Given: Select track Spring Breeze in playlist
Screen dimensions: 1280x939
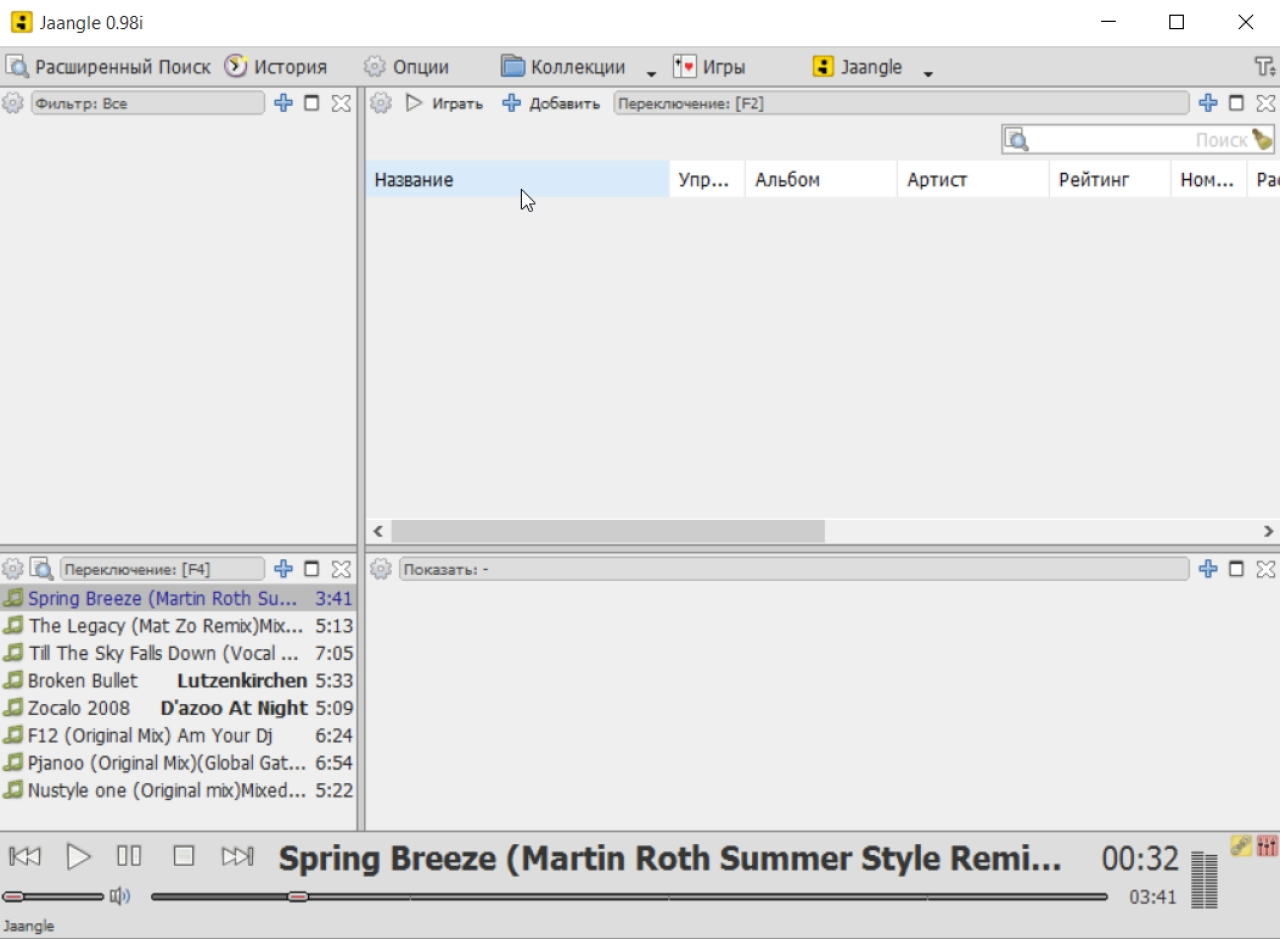Looking at the screenshot, I should click(x=178, y=598).
